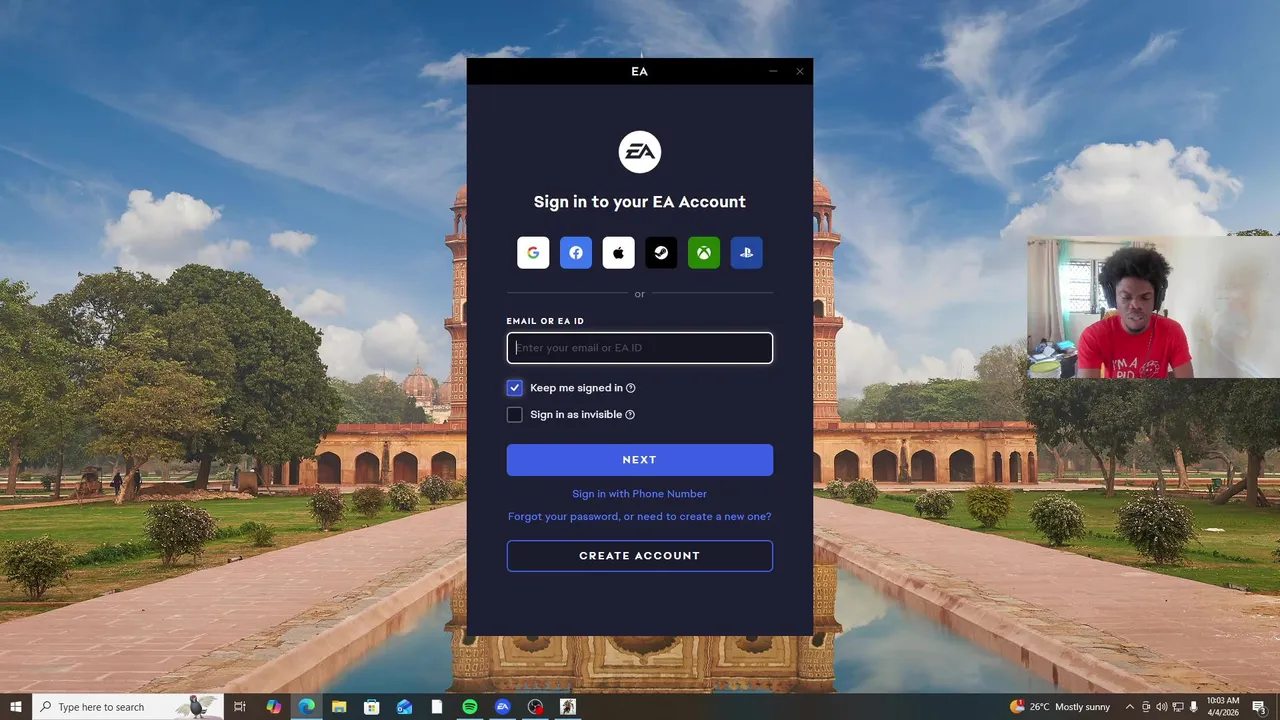This screenshot has width=1280, height=720.
Task: Uncheck Keep me signed in
Action: tap(514, 388)
